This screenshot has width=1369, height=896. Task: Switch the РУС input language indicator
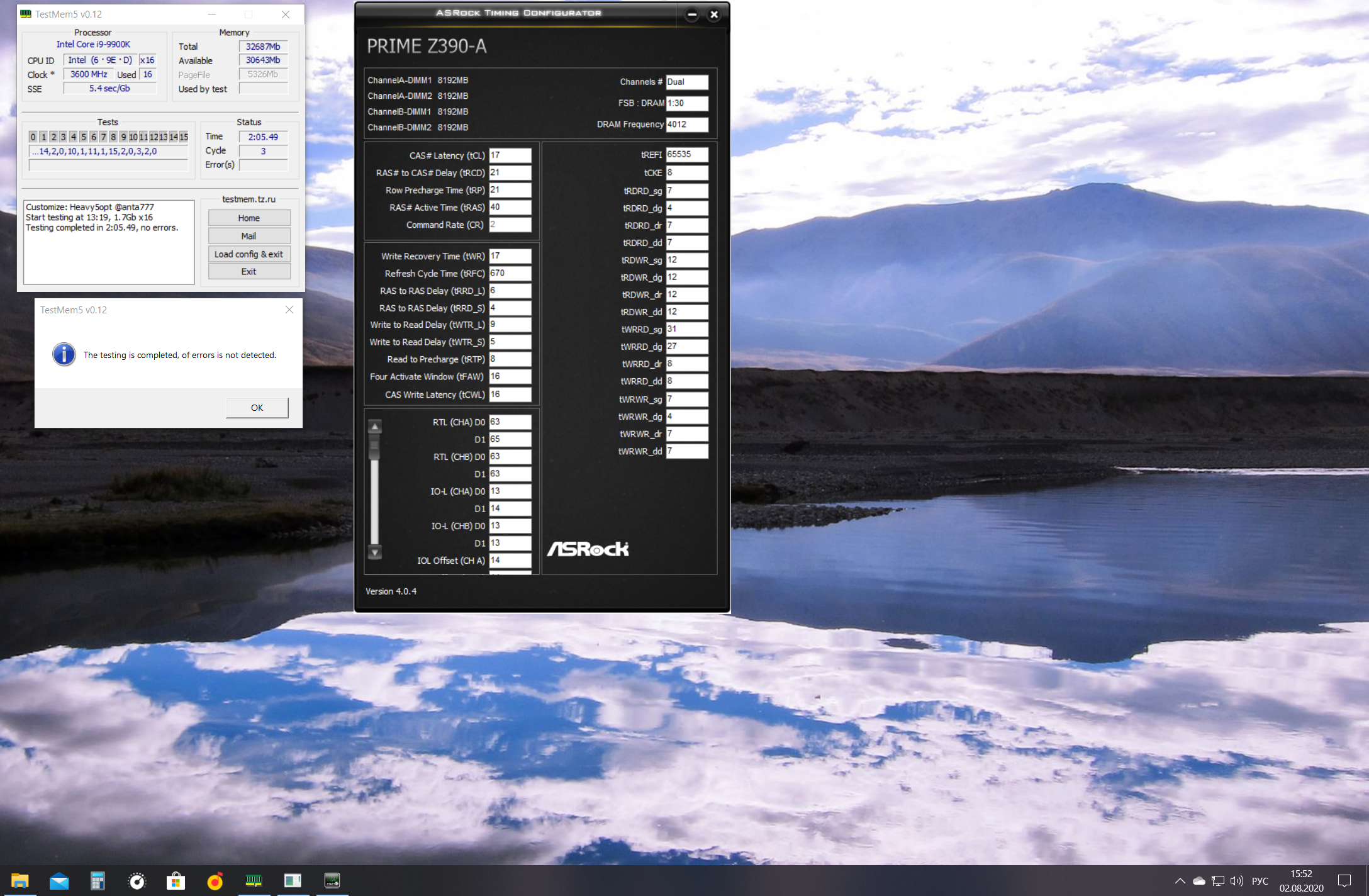1260,881
